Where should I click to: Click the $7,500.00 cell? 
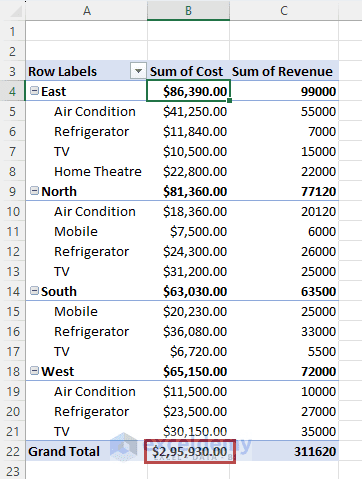[x=188, y=231]
